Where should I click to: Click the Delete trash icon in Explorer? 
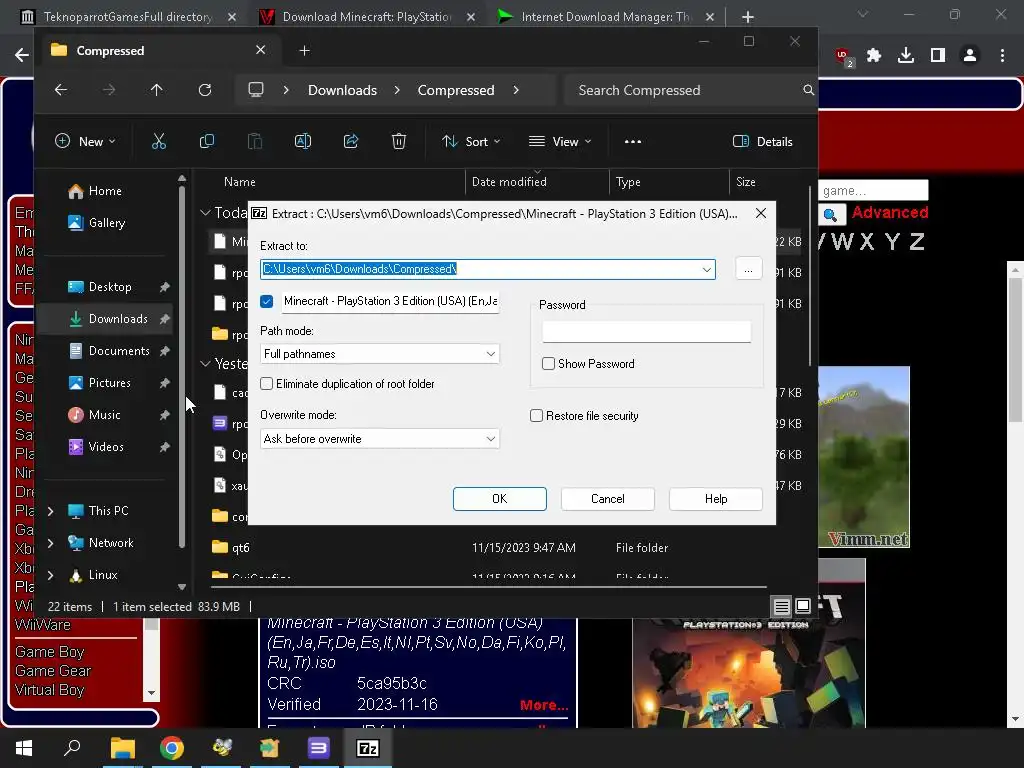click(398, 141)
